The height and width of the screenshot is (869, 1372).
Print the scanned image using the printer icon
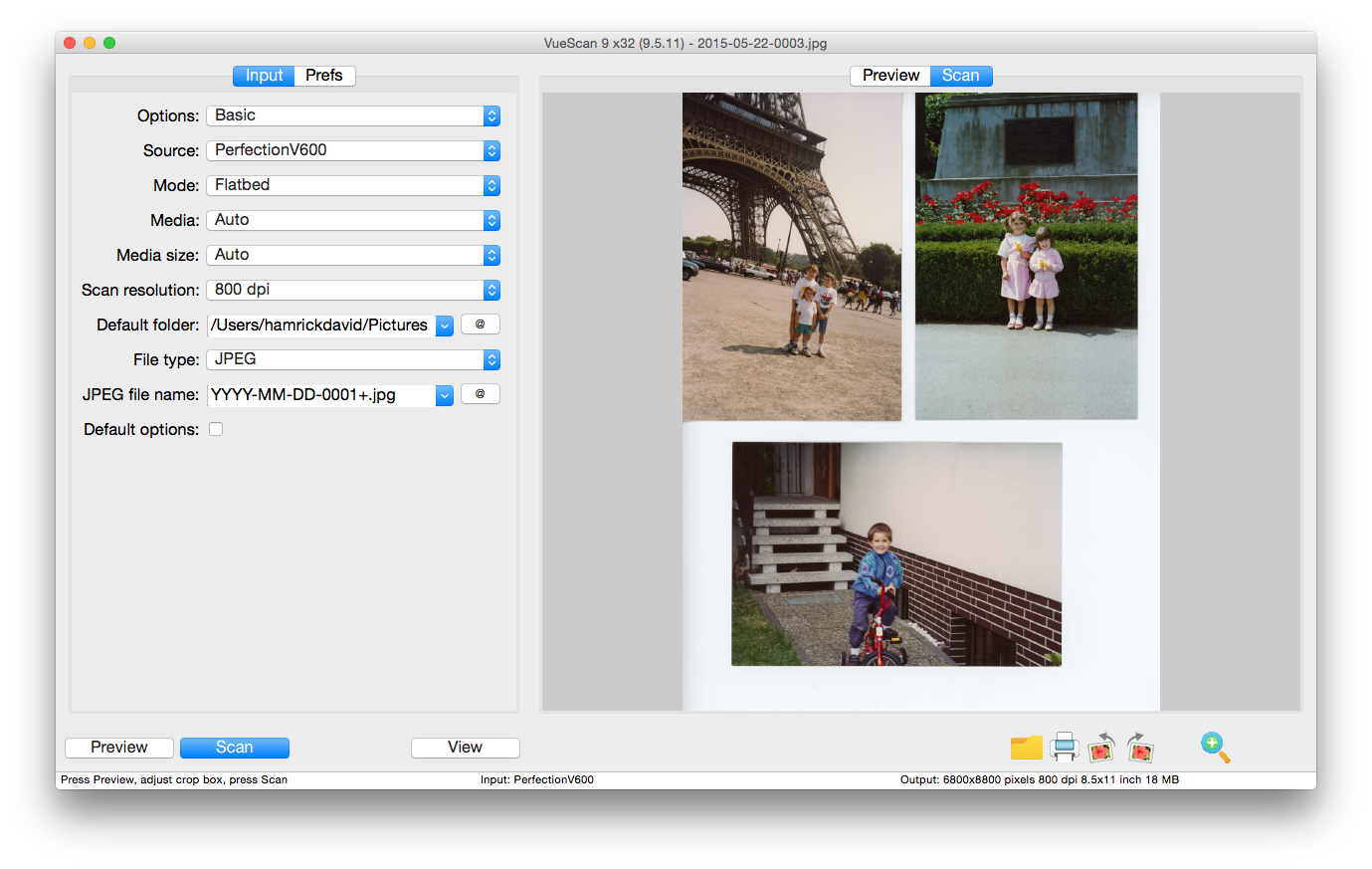1064,747
